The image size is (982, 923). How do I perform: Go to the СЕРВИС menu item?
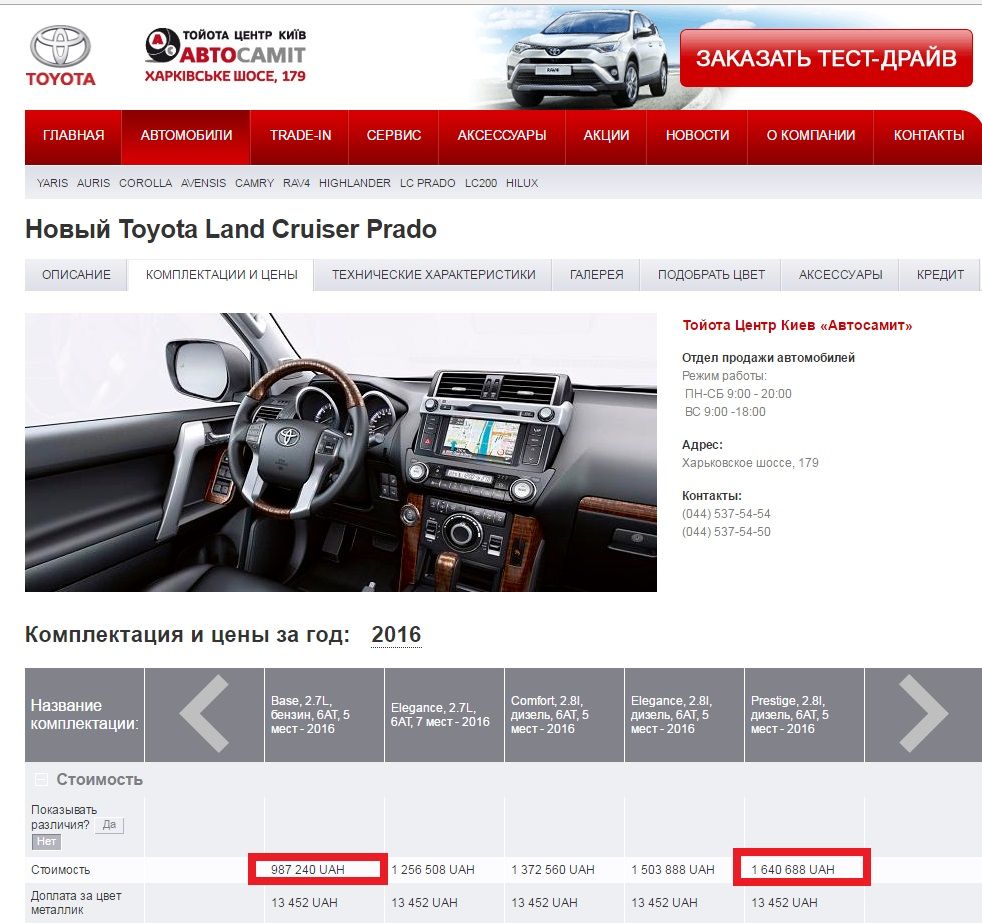pos(394,136)
